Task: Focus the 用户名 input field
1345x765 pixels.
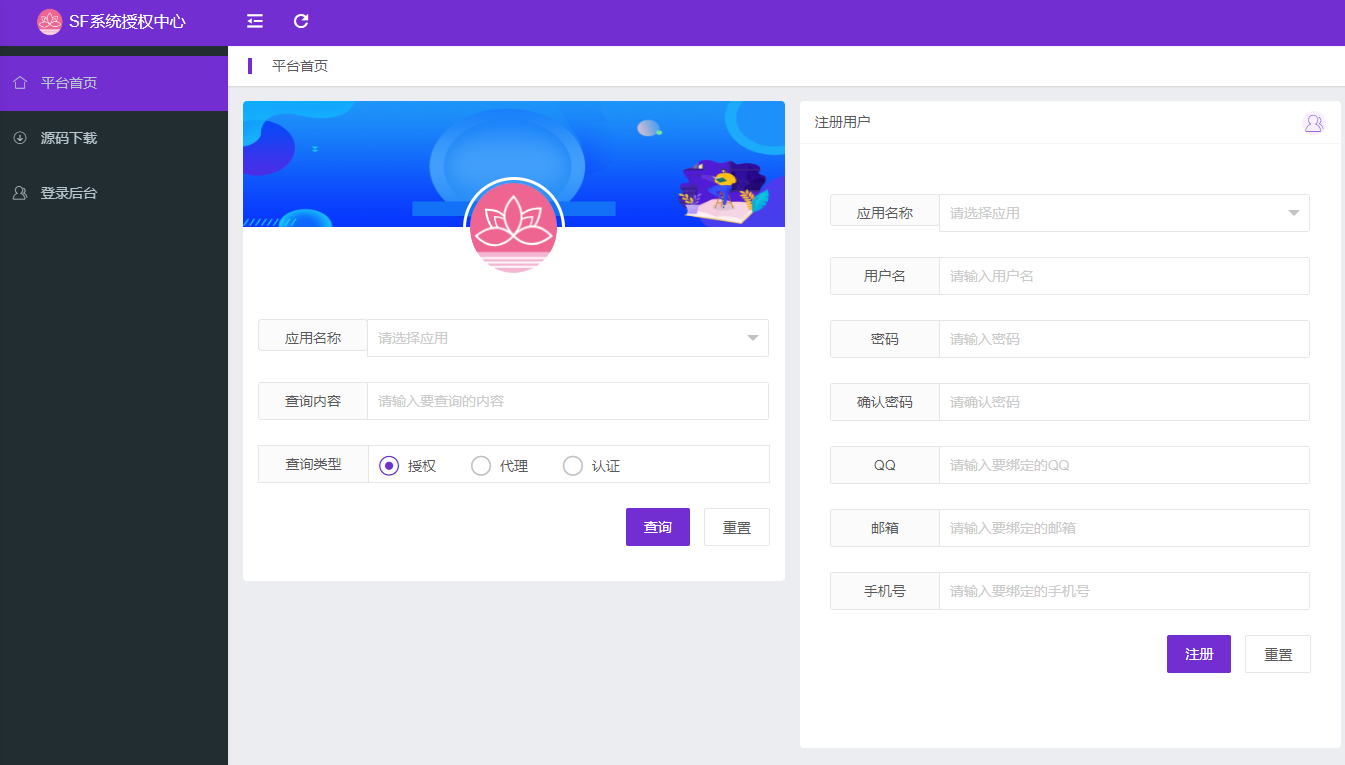Action: pos(1124,276)
